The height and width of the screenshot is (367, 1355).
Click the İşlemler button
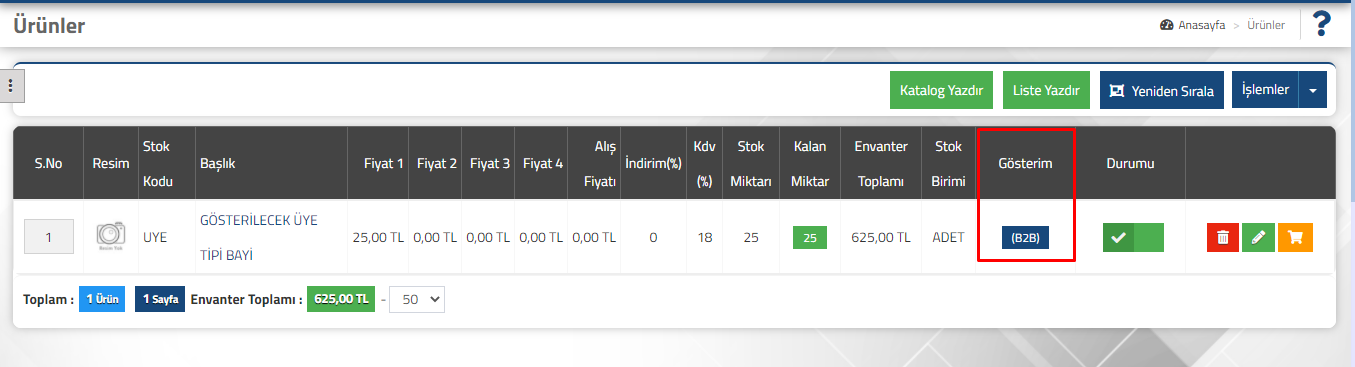click(x=1265, y=90)
